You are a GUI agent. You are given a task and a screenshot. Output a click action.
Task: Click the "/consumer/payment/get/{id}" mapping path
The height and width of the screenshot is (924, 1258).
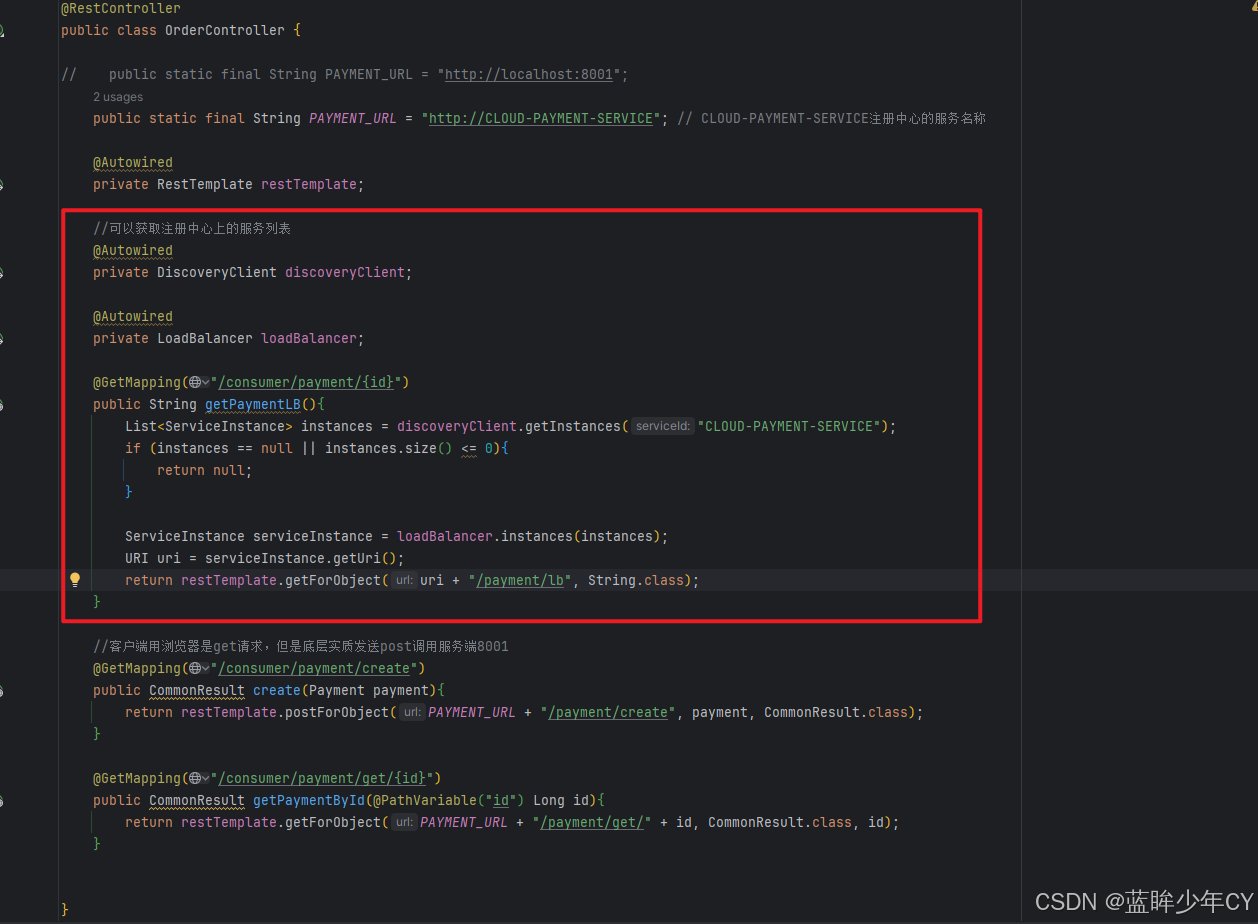tap(322, 778)
